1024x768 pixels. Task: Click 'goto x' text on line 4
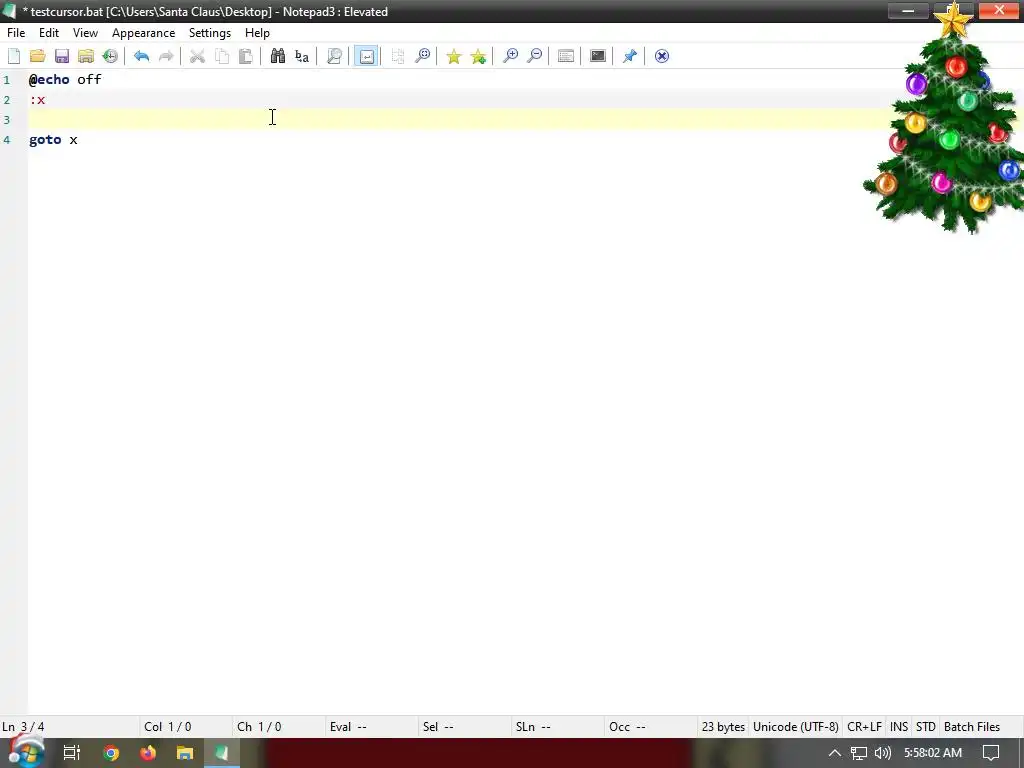[x=53, y=140]
